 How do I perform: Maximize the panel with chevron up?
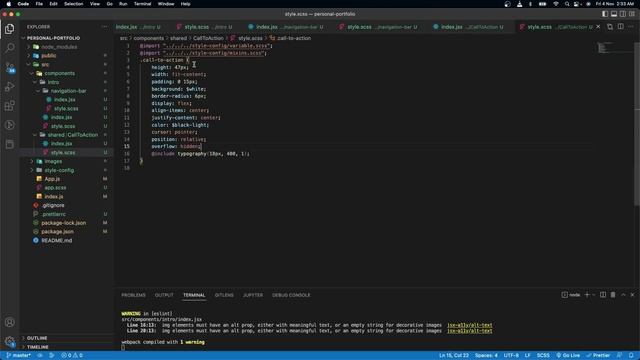click(x=623, y=295)
